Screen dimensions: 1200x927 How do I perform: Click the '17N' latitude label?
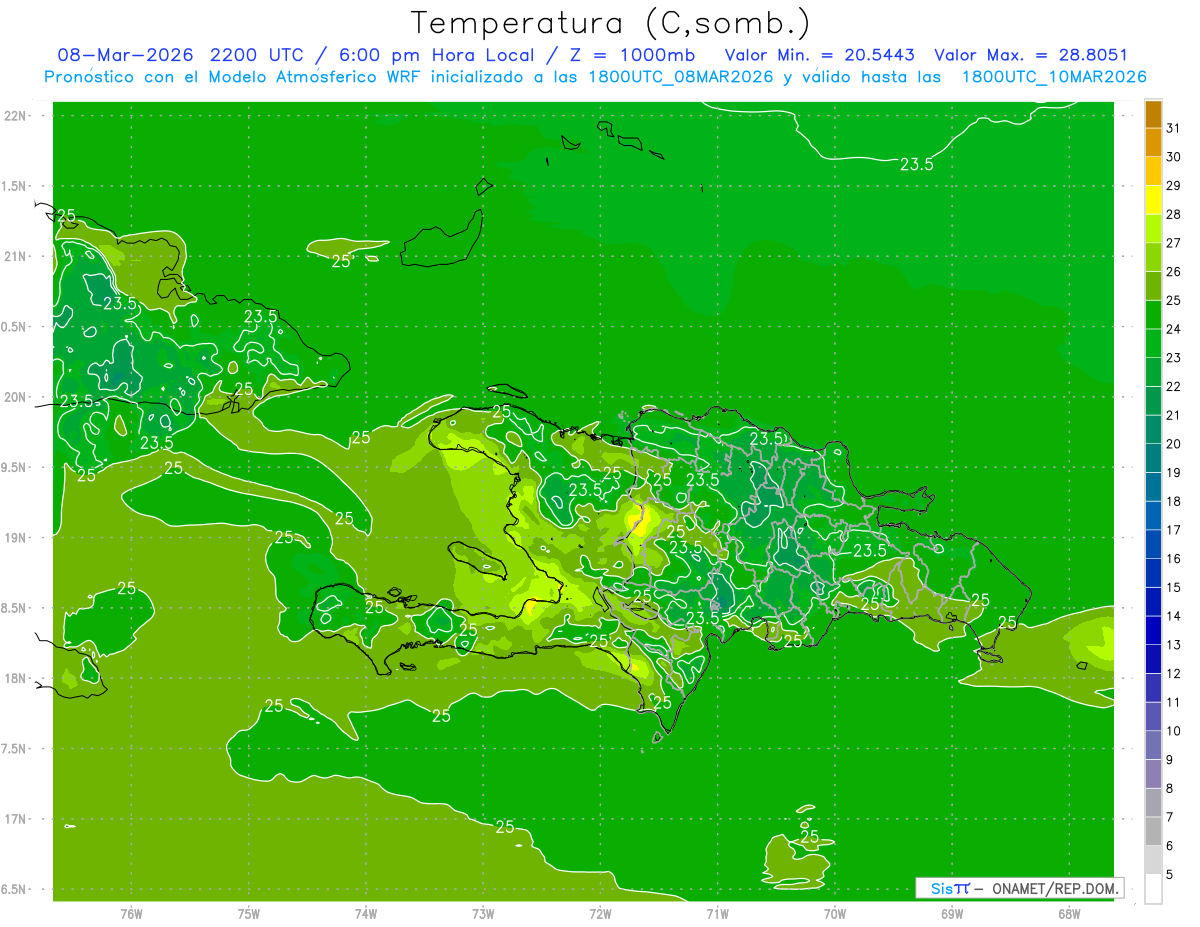(x=14, y=819)
